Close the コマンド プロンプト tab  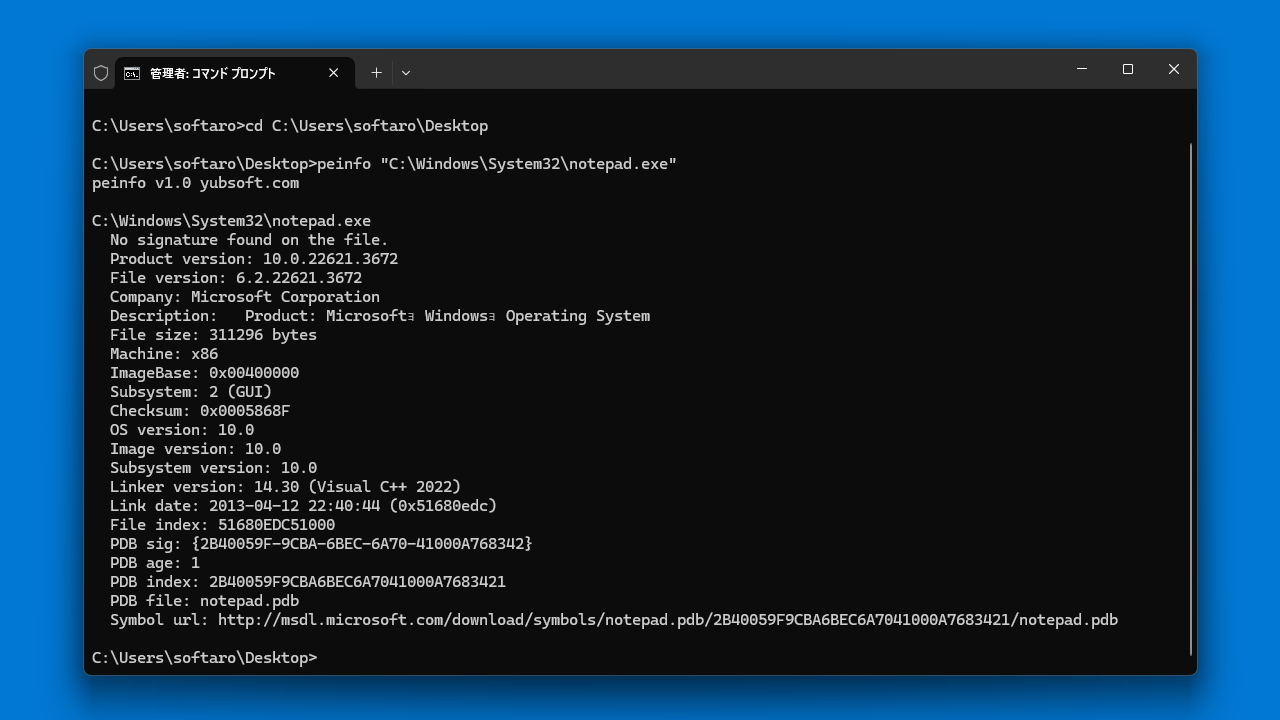(334, 73)
